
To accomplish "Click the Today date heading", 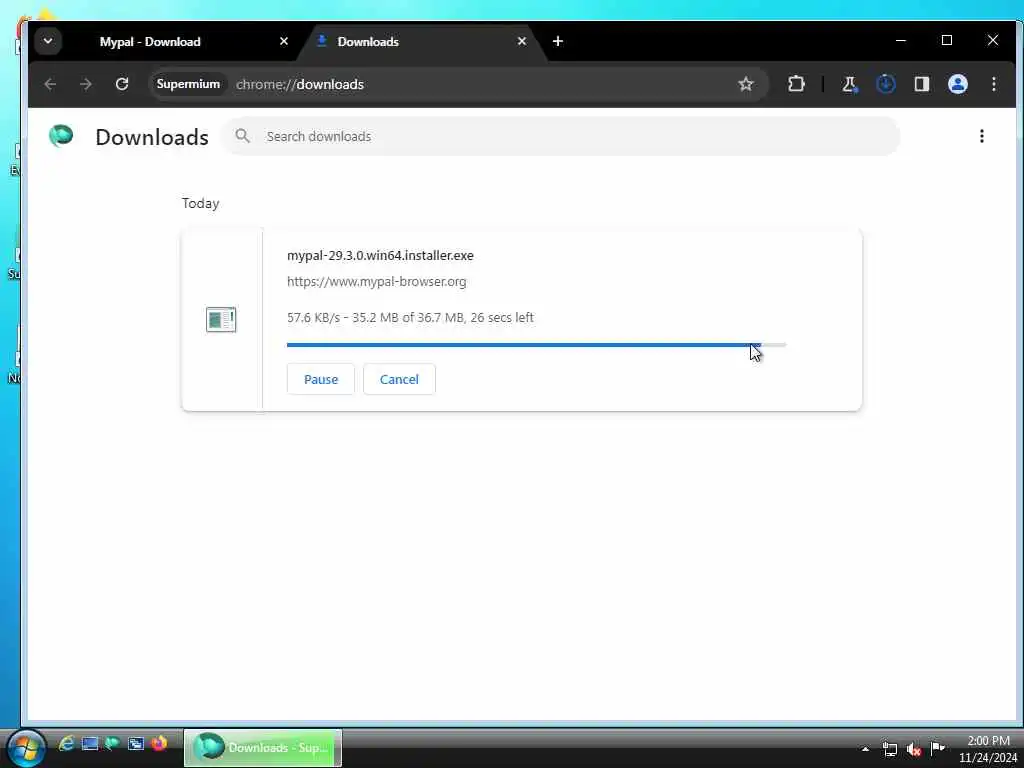I will click(200, 203).
